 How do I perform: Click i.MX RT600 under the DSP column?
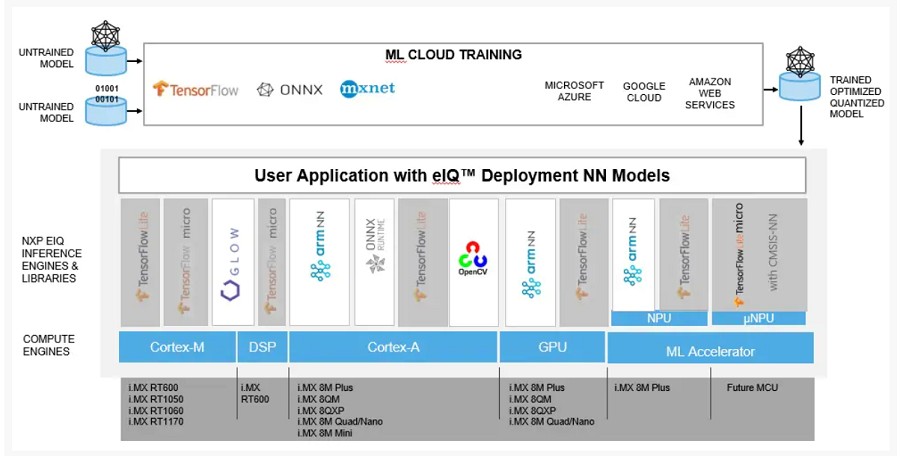tap(255, 393)
